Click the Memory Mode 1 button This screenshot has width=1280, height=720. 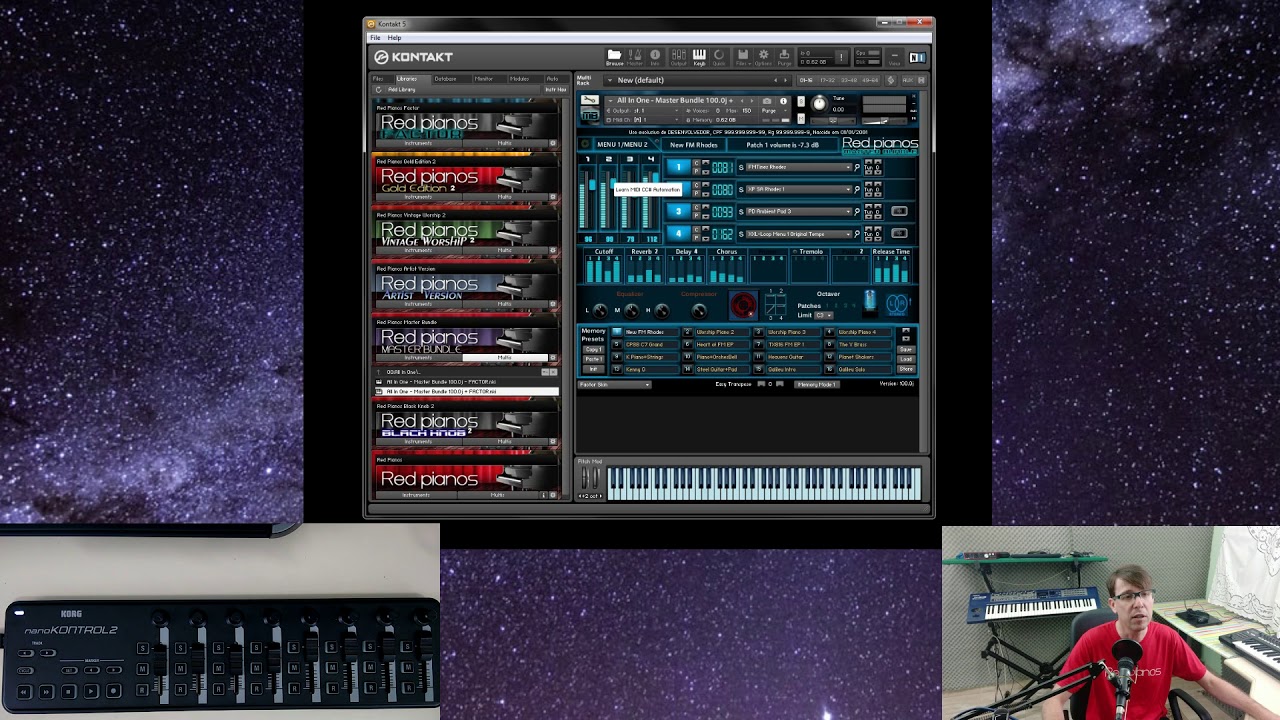pos(817,384)
